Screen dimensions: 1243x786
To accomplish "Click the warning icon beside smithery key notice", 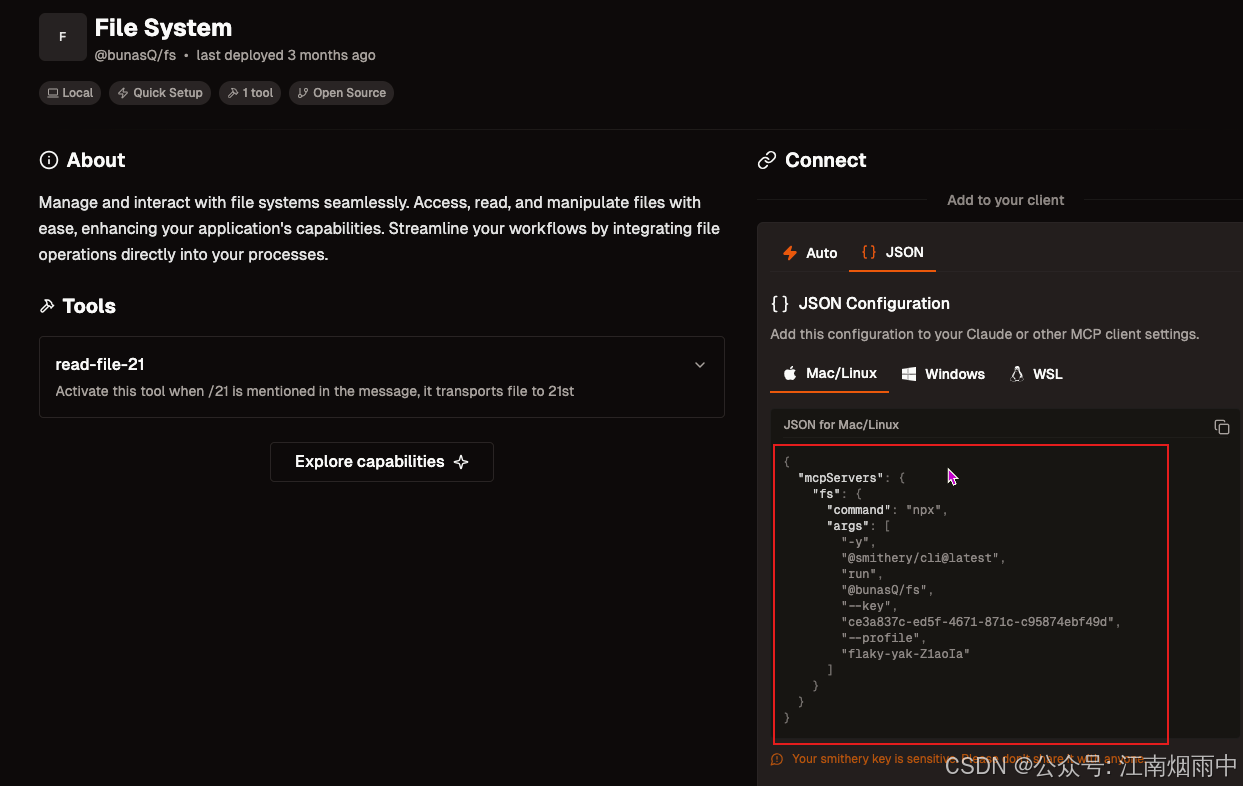I will click(777, 759).
